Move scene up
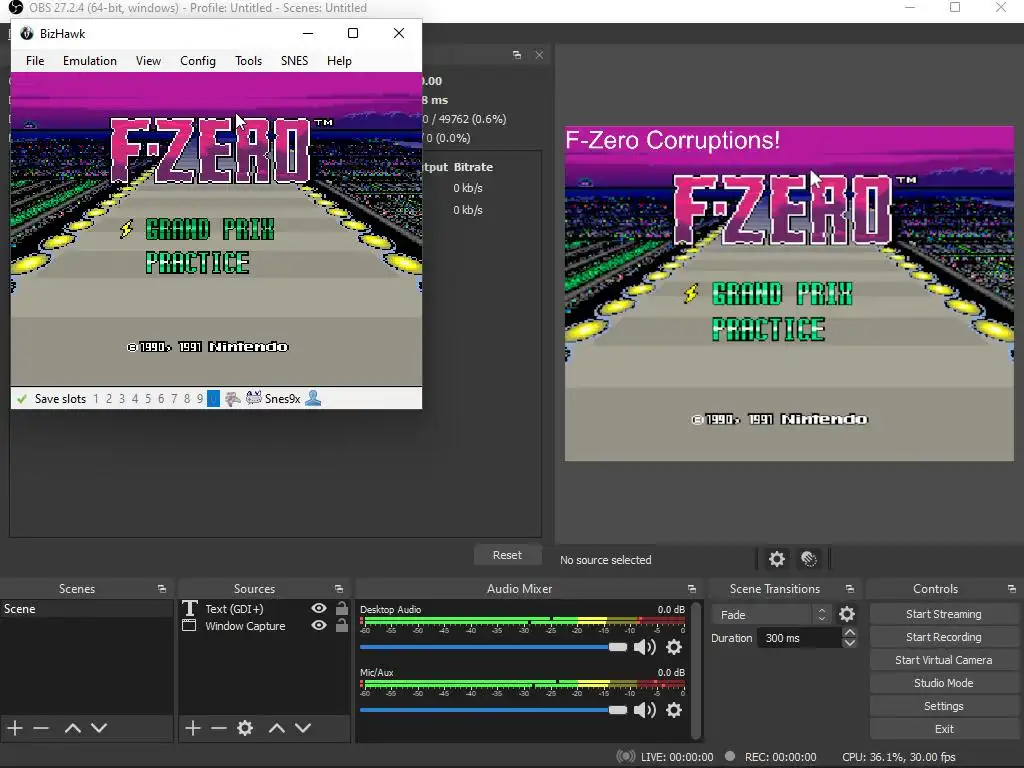 72,728
